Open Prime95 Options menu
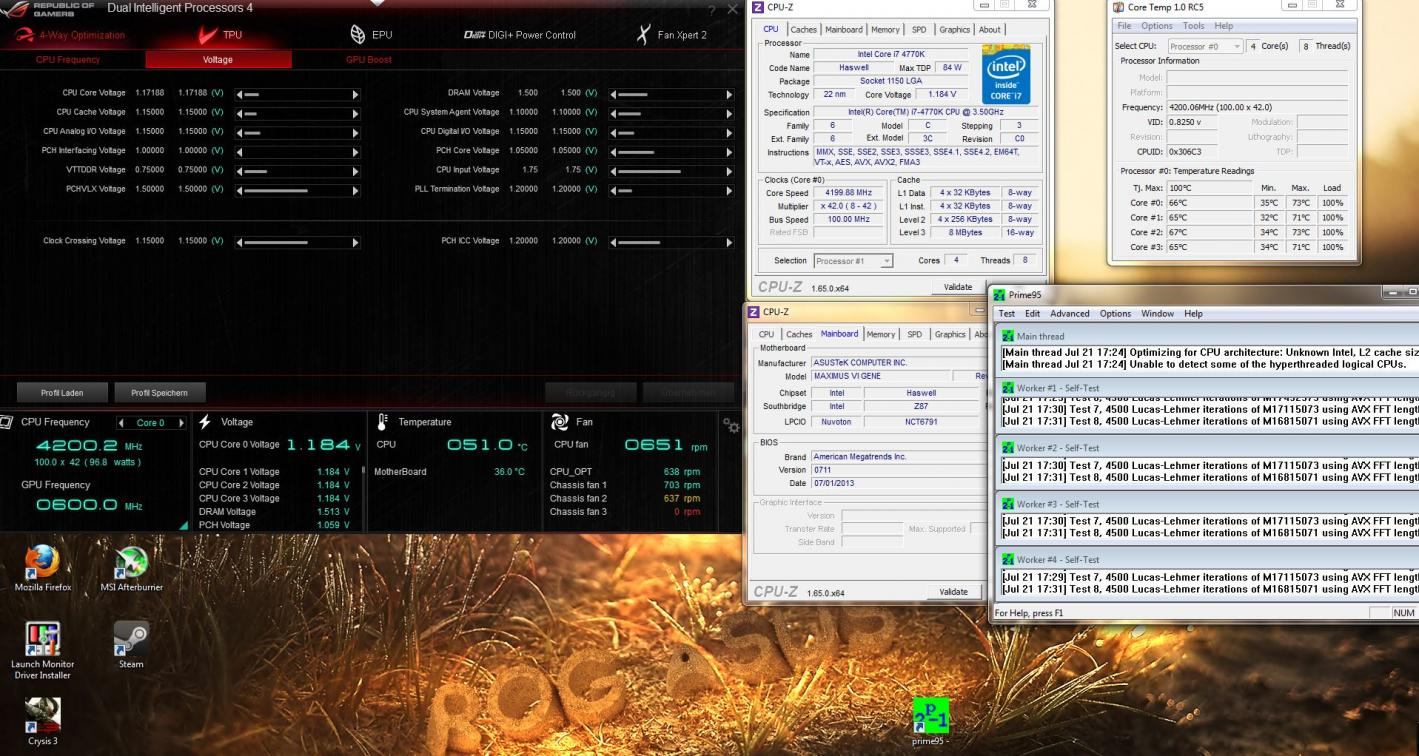Screen dimensions: 1419x756 (1115, 314)
